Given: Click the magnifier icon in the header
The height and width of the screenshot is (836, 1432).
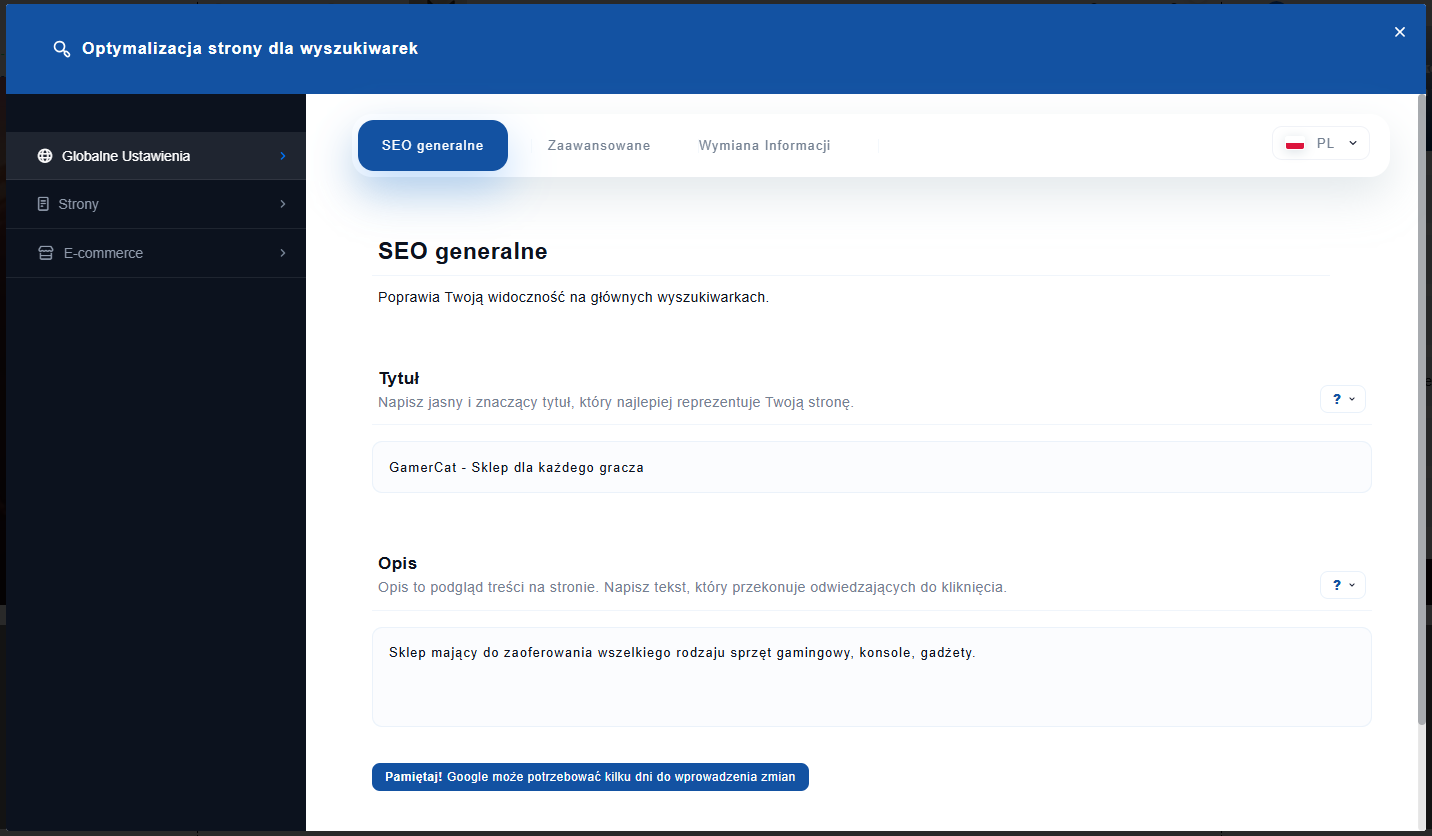Looking at the screenshot, I should (x=62, y=49).
